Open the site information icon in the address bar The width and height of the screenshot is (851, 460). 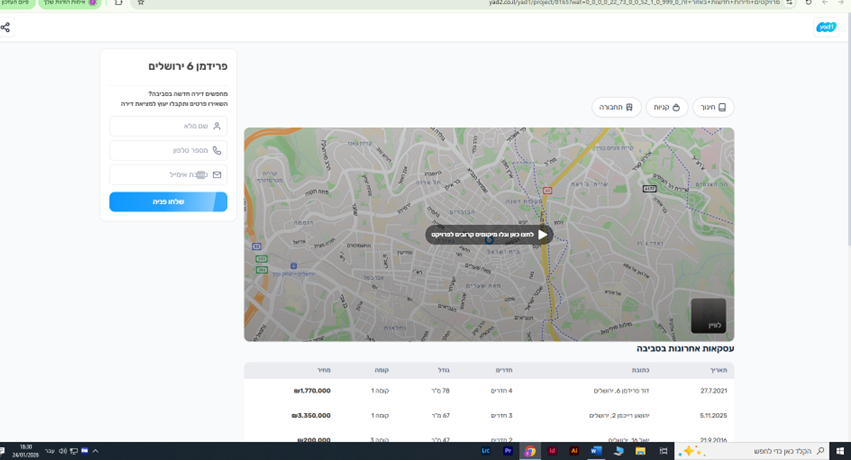[x=790, y=3]
